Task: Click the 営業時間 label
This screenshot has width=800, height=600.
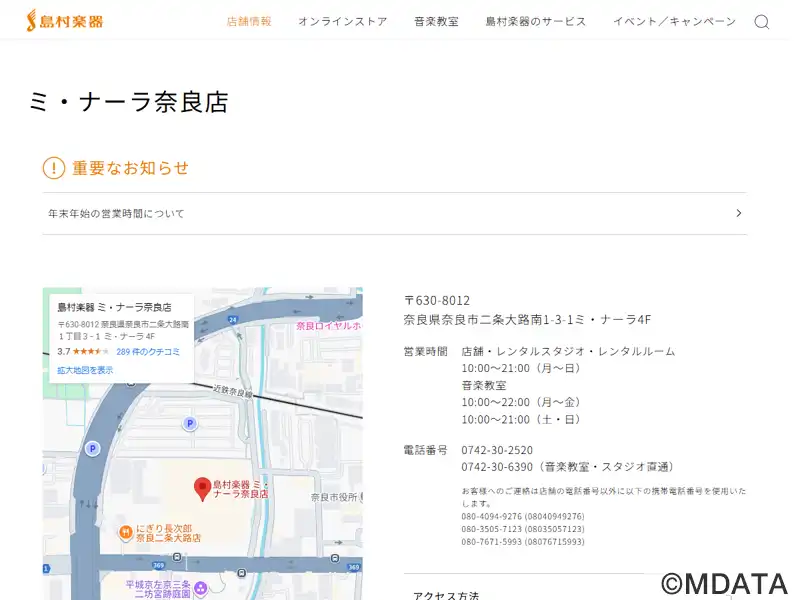Action: 426,352
